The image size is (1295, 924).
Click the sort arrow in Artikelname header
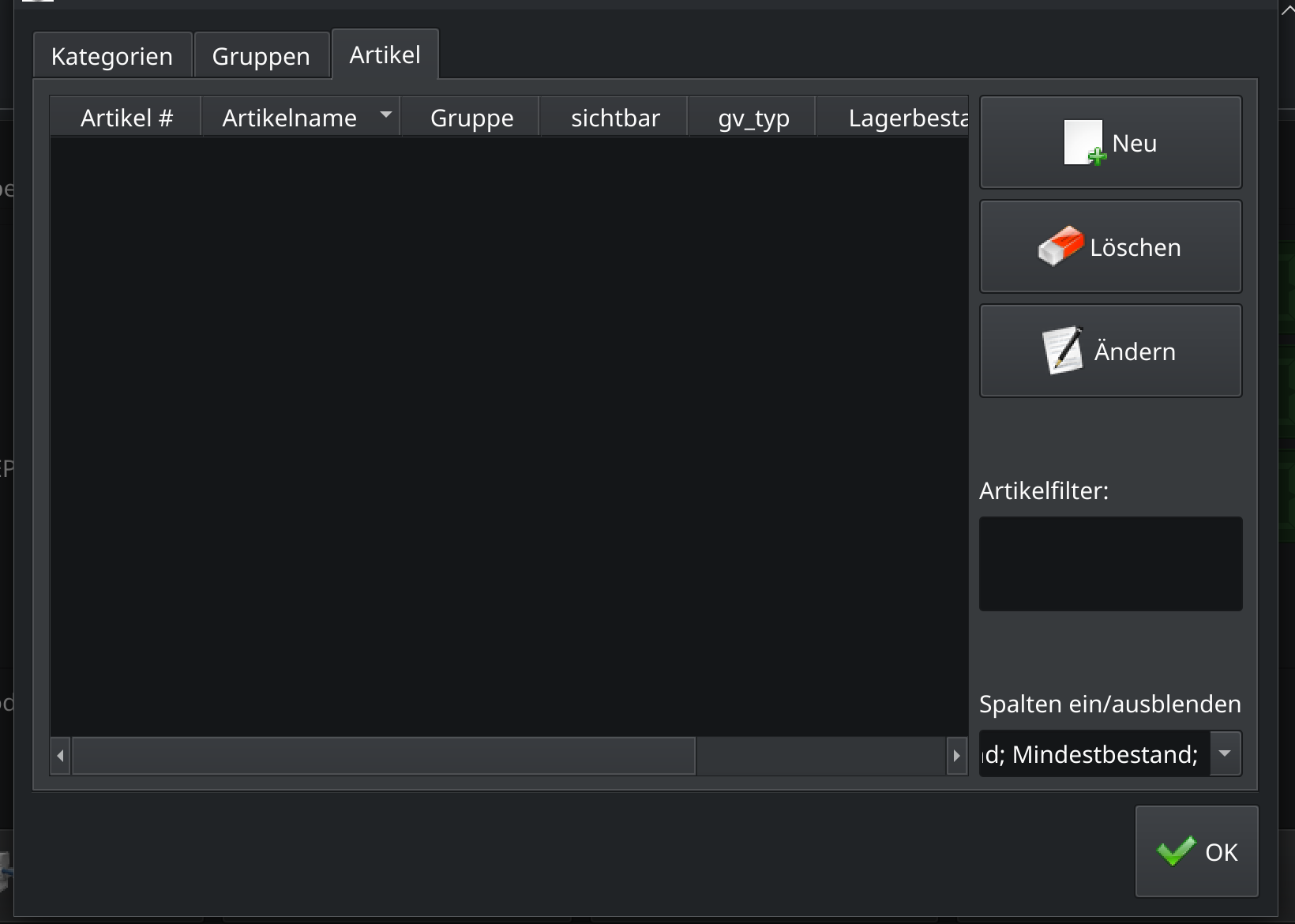pyautogui.click(x=385, y=115)
